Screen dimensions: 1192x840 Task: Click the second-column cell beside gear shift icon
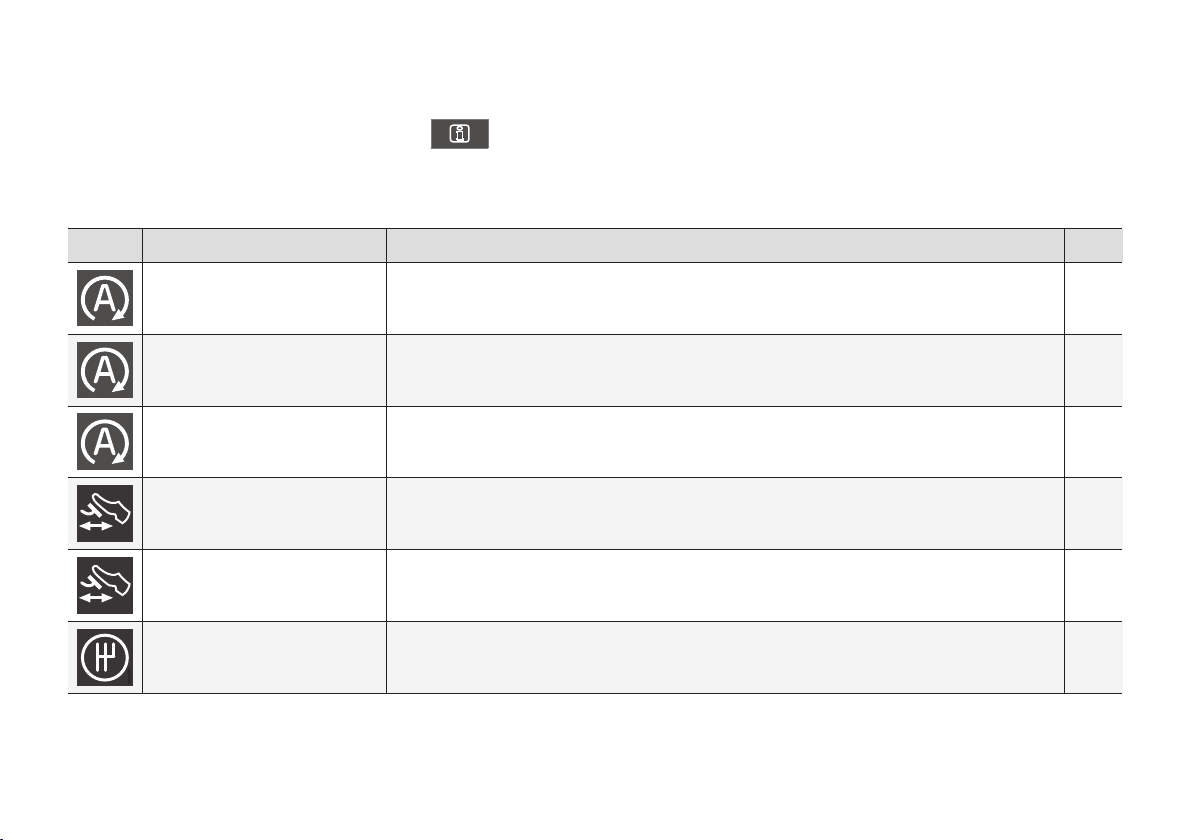265,658
